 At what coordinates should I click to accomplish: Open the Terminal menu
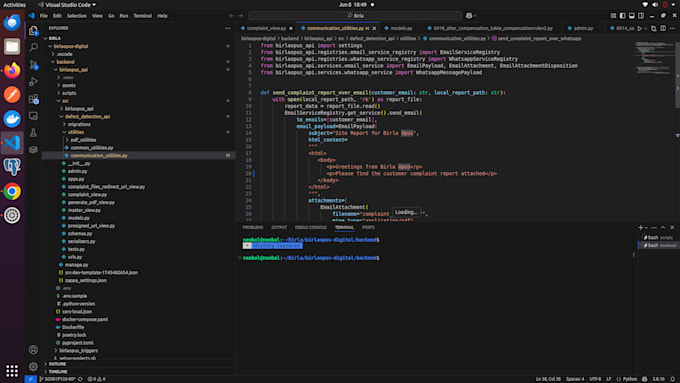point(143,16)
